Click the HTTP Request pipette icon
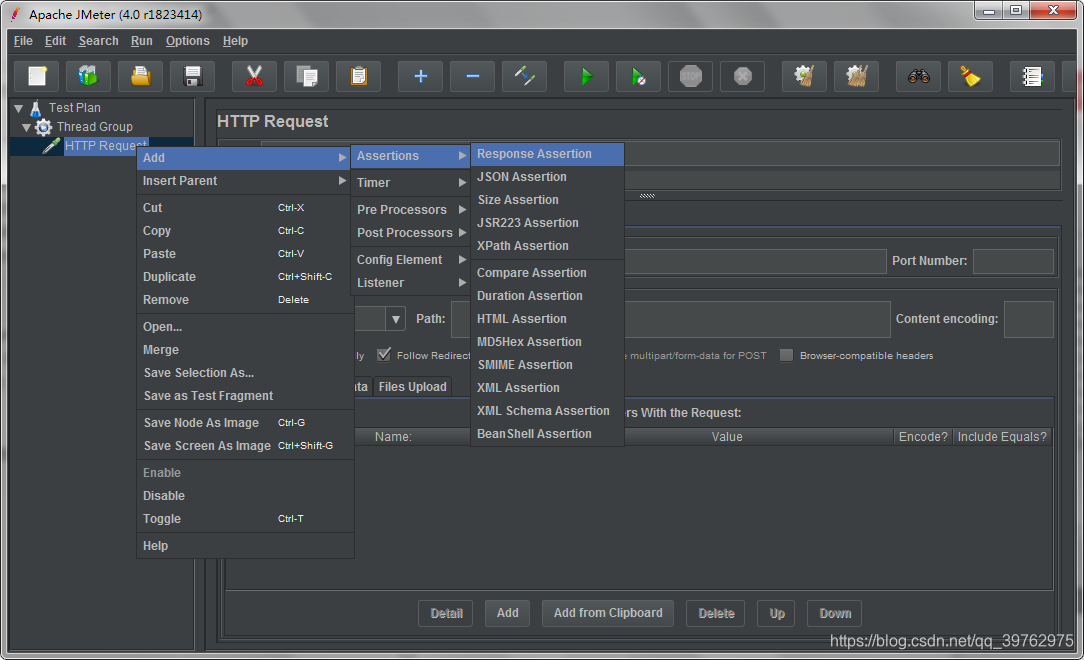The height and width of the screenshot is (660, 1084). (x=51, y=146)
